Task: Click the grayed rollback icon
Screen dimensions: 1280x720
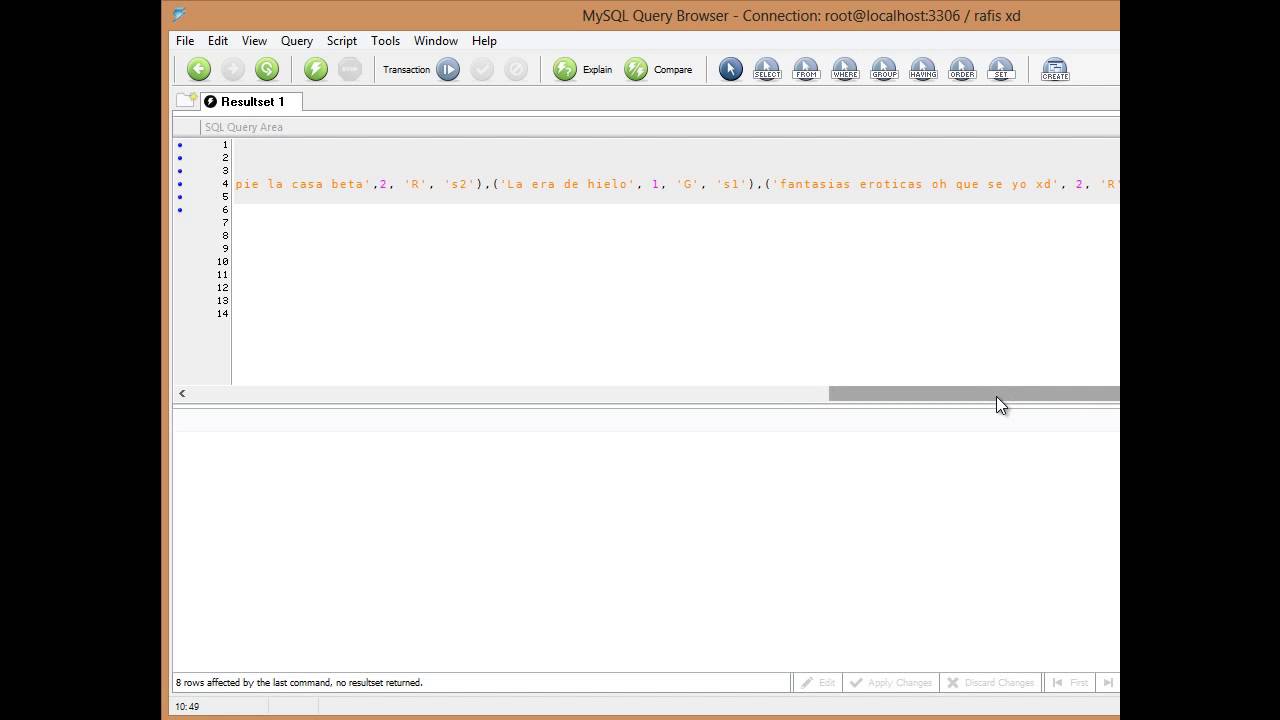Action: click(x=516, y=69)
